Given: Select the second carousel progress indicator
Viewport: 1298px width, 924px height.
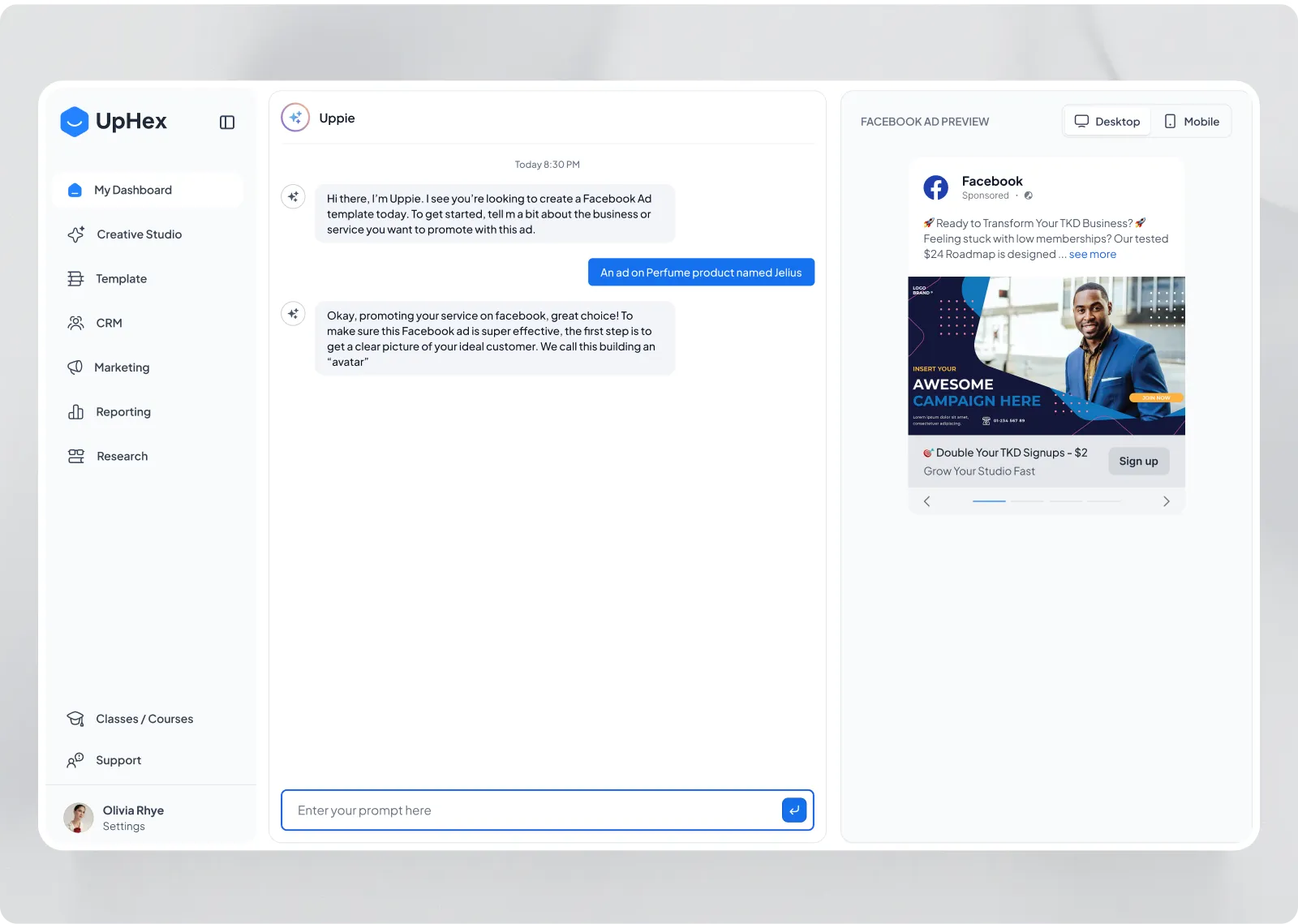Looking at the screenshot, I should click(1027, 501).
